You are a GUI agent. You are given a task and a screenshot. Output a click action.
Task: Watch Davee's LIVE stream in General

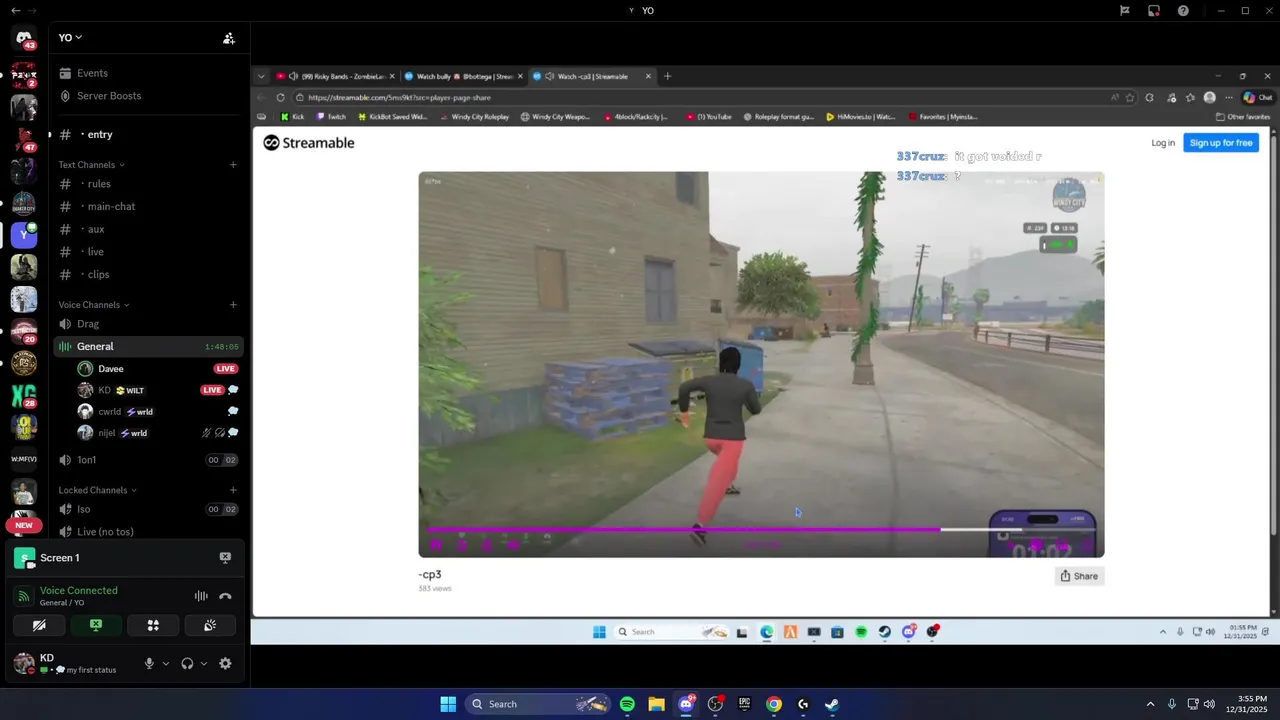pyautogui.click(x=225, y=369)
